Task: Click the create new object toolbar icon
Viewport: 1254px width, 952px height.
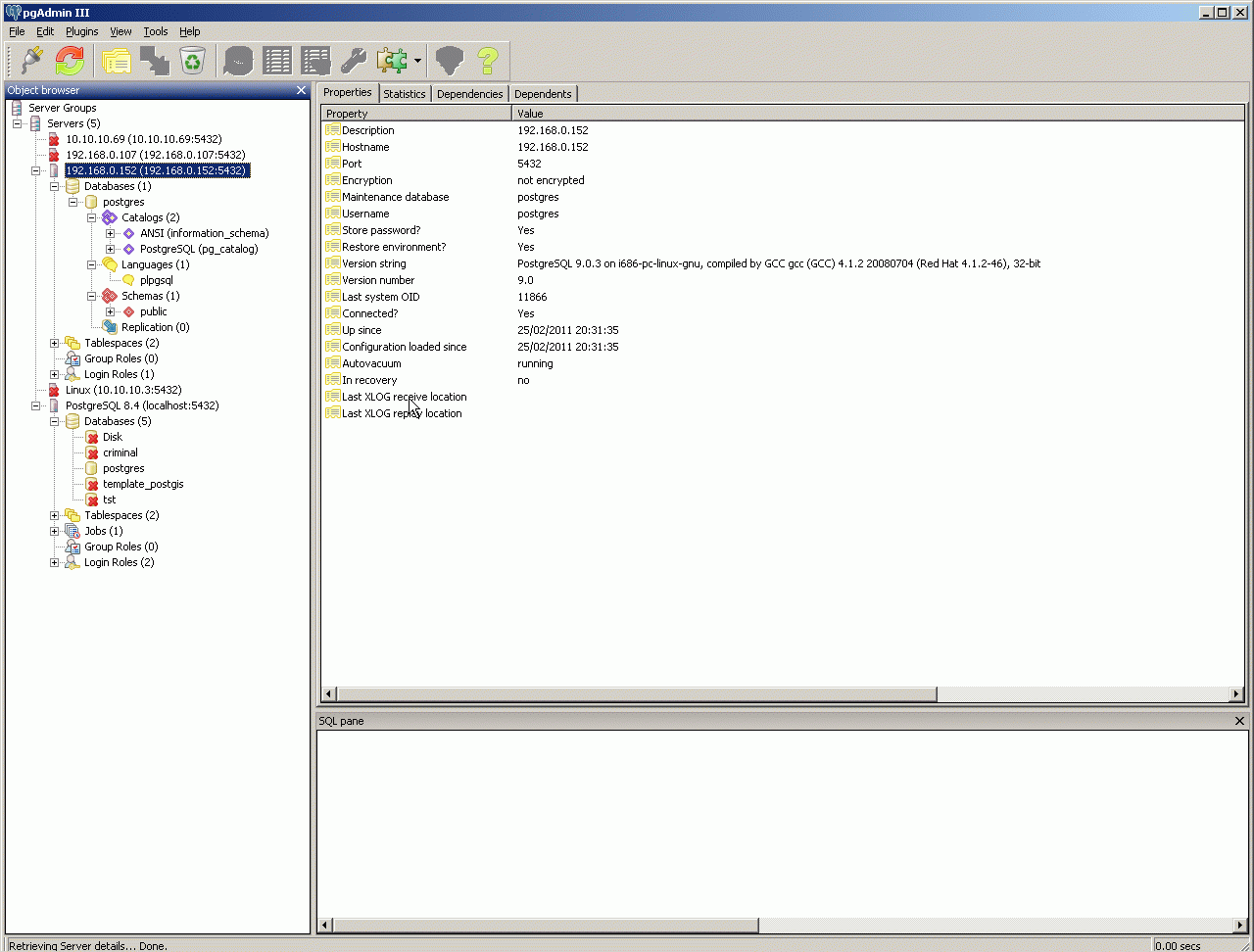Action: (155, 61)
